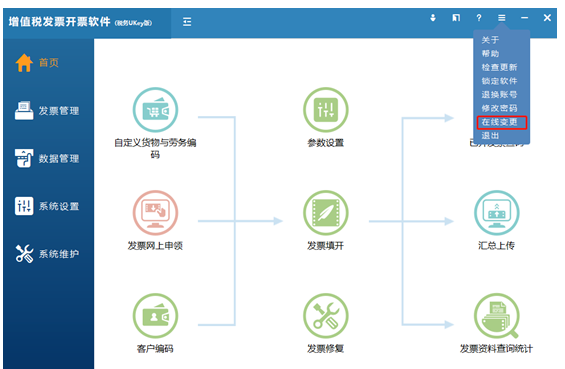This screenshot has height=369, width=565.
Task: Open the 客户编码 icon
Action: click(x=155, y=316)
